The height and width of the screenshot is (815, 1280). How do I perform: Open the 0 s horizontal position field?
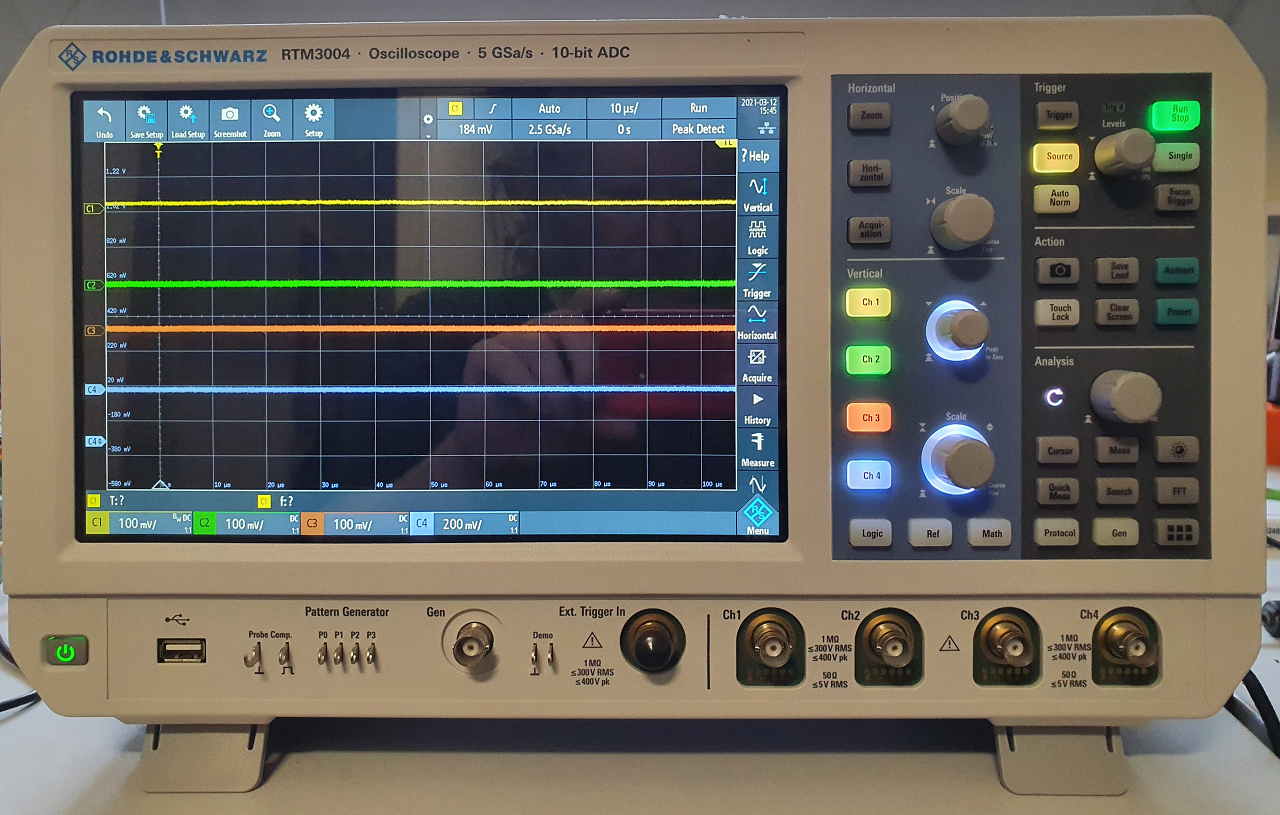[624, 129]
